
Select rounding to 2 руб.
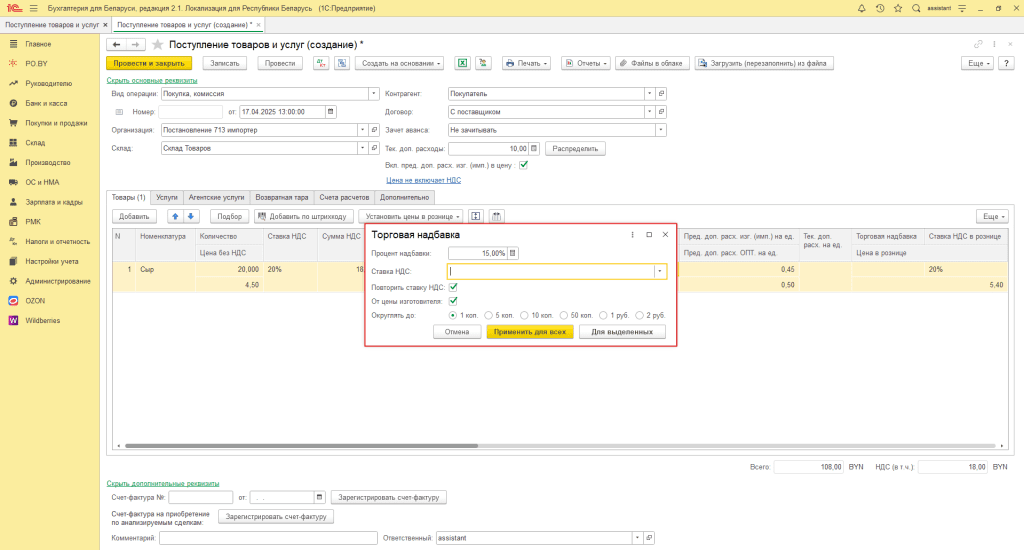point(639,315)
